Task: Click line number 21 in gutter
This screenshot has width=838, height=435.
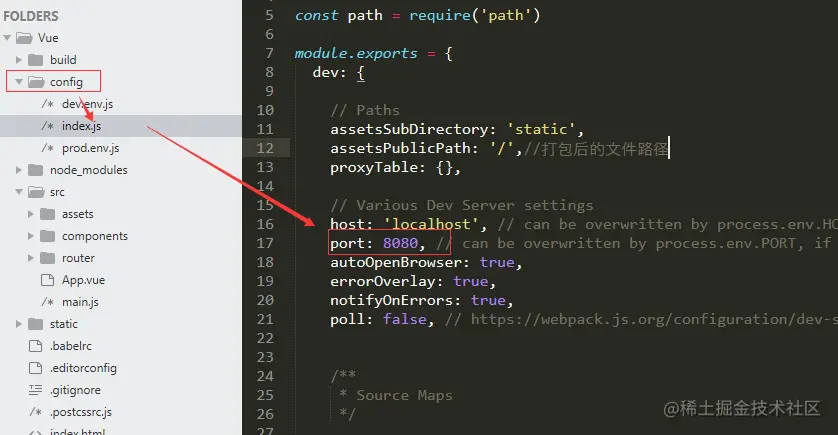Action: tap(265, 319)
